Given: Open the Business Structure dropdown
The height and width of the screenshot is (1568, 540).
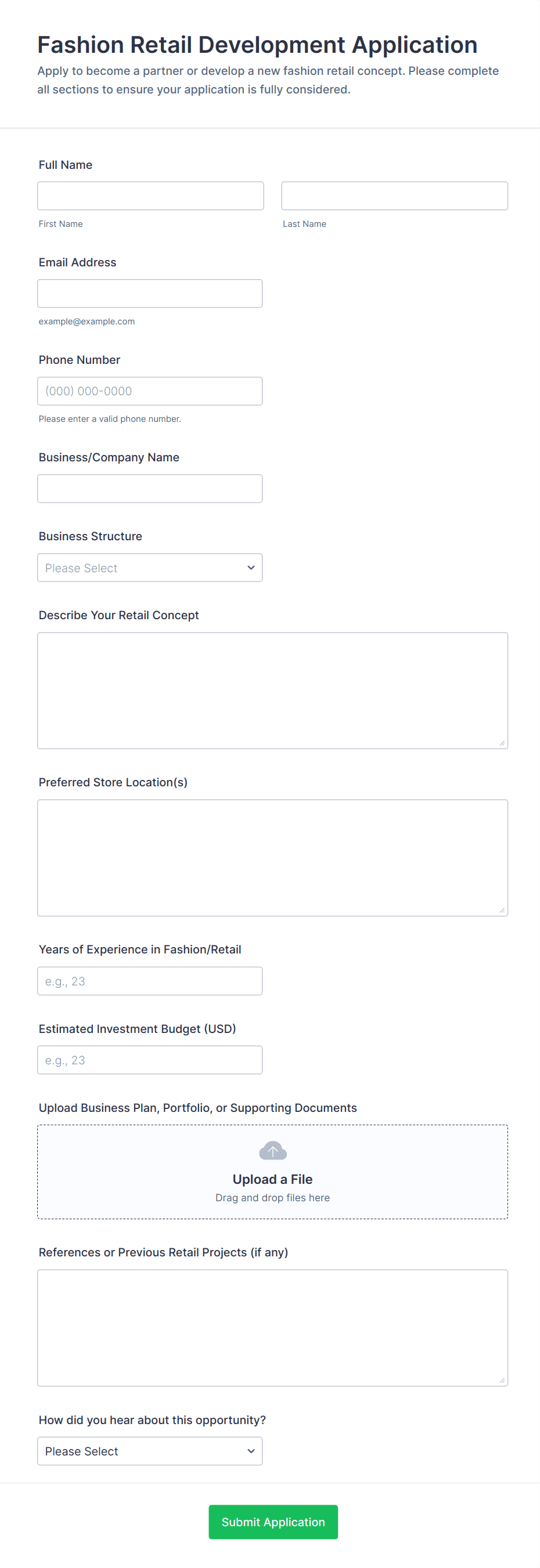Looking at the screenshot, I should (149, 568).
